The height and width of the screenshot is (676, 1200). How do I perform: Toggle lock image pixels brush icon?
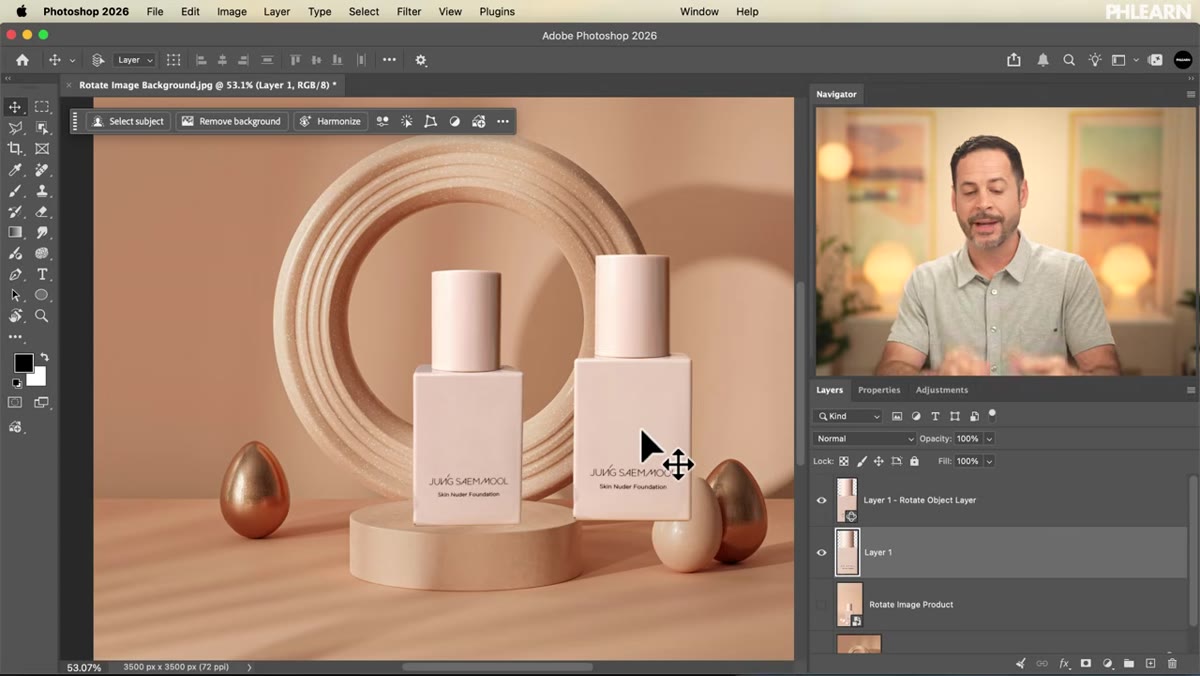861,461
